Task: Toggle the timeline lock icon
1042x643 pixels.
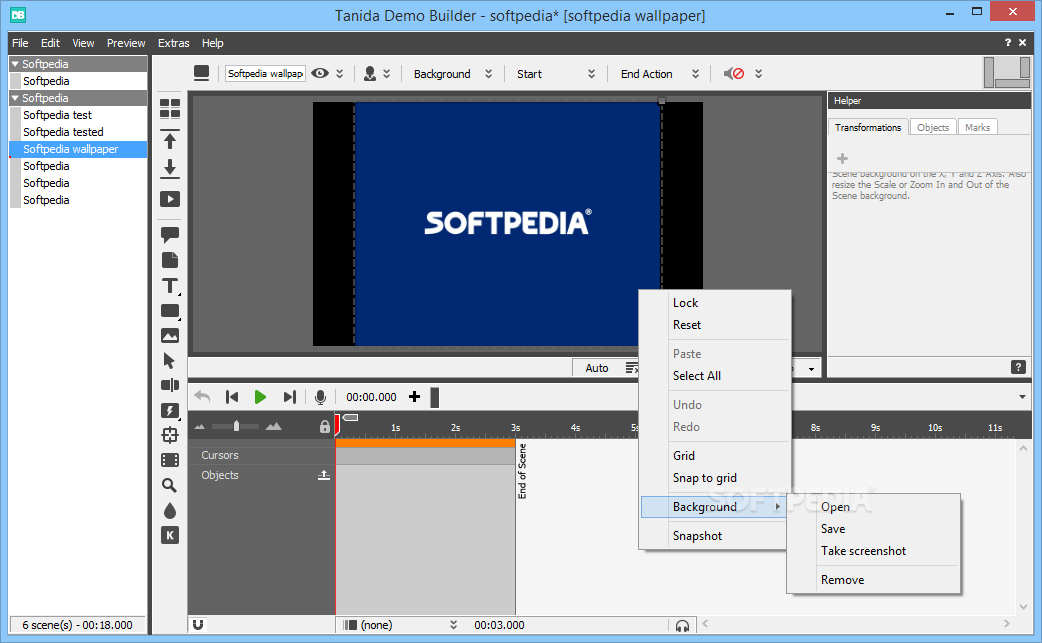Action: pos(324,426)
